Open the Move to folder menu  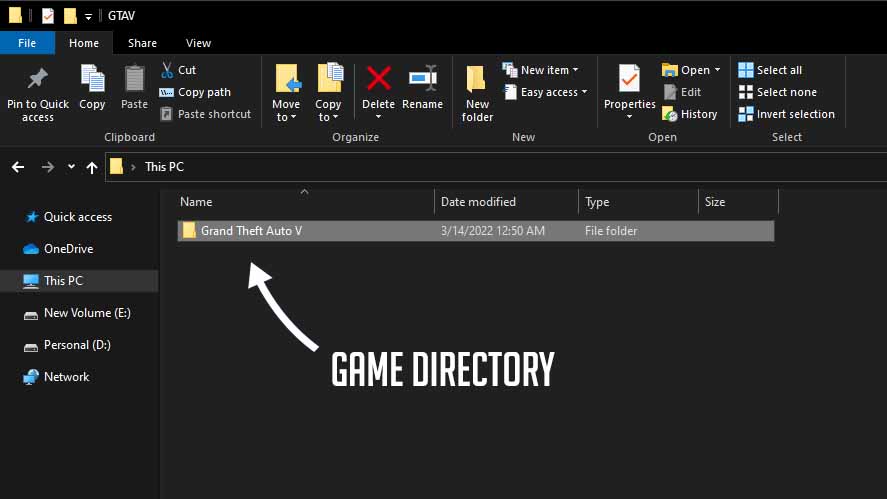(286, 93)
